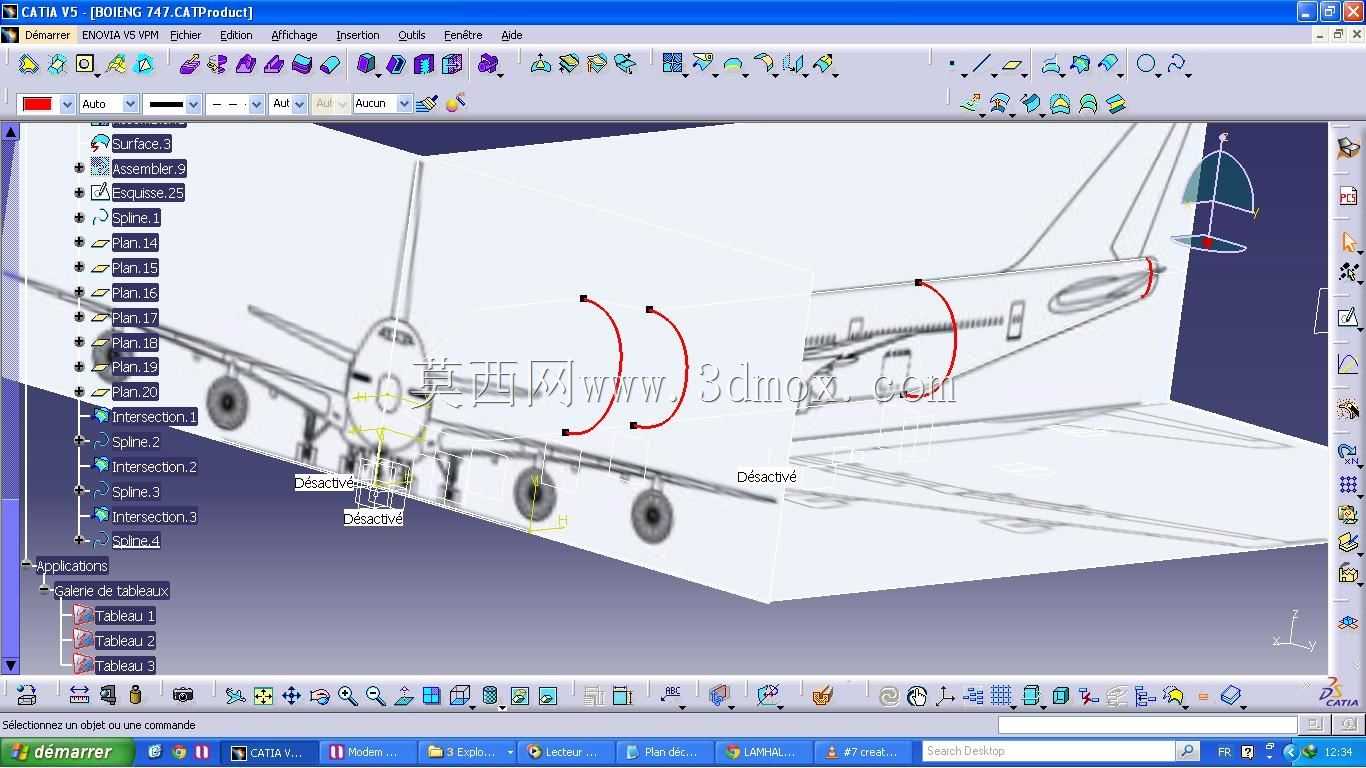Click the Circle creation tool

pyautogui.click(x=1146, y=65)
